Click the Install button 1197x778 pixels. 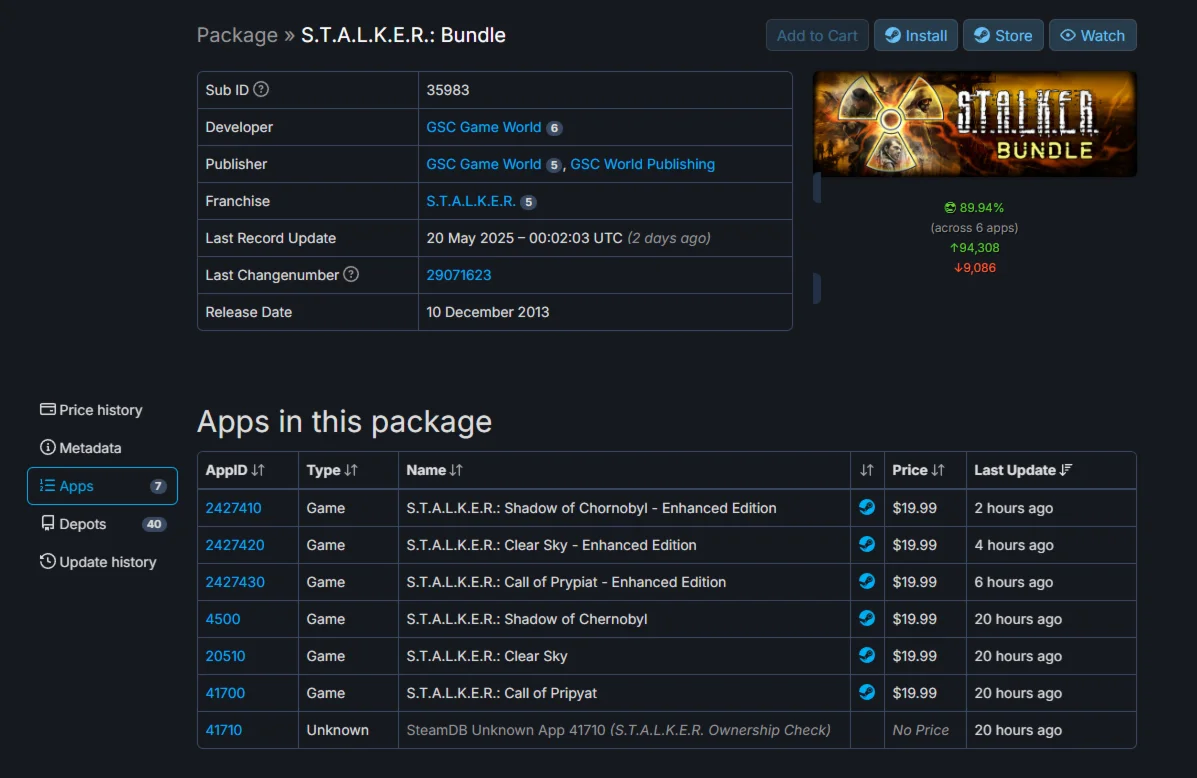[915, 35]
